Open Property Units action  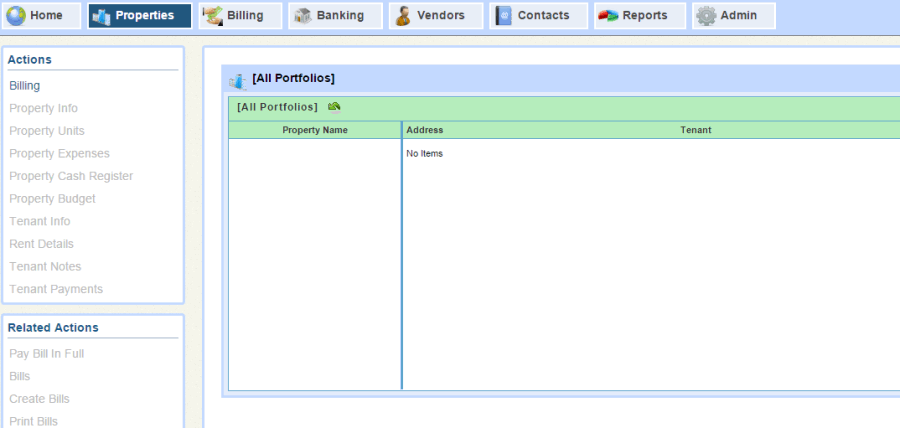[47, 131]
